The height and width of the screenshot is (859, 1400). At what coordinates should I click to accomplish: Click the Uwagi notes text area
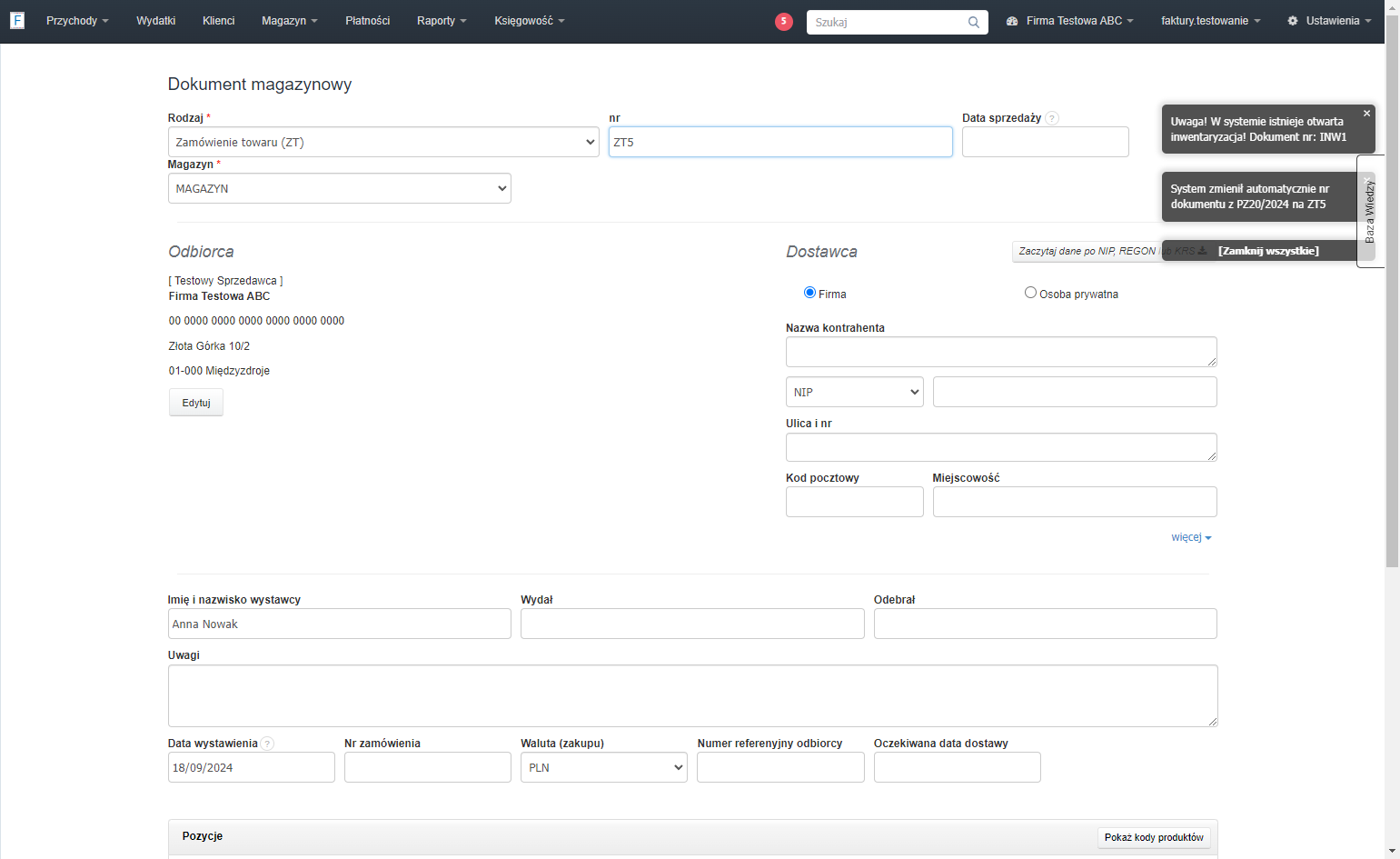click(x=693, y=696)
